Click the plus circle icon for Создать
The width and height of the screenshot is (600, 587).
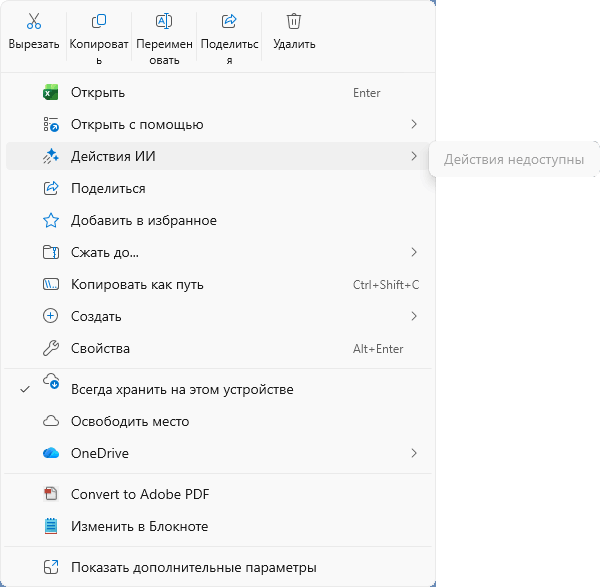[x=51, y=316]
